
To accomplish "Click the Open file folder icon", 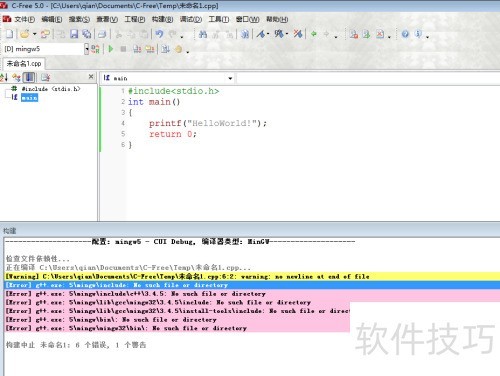I will [25, 34].
